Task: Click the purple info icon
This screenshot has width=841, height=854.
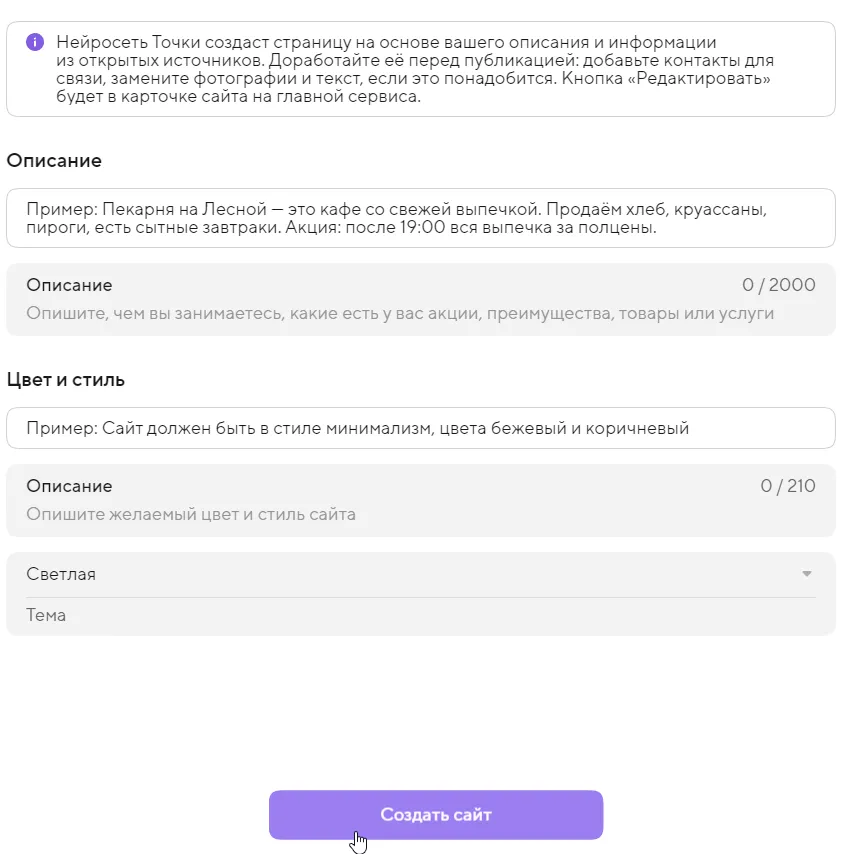Action: click(x=35, y=42)
